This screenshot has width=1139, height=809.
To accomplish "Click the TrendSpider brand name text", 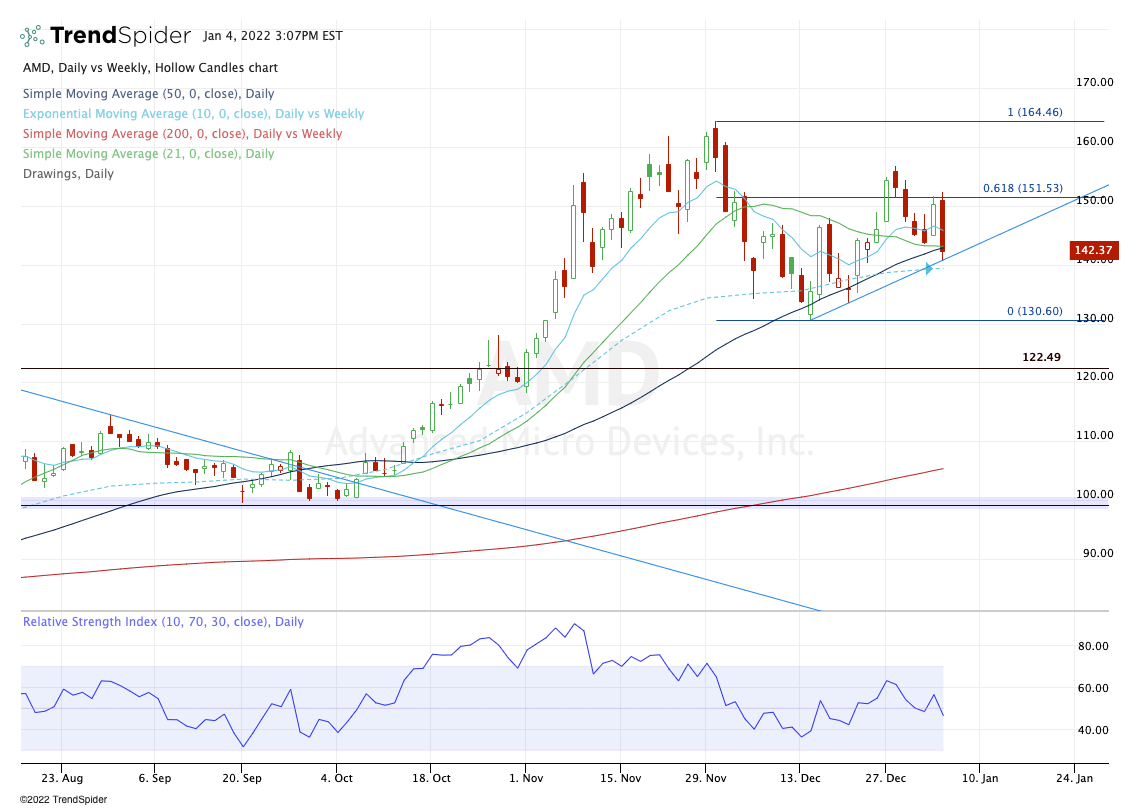I will (121, 35).
